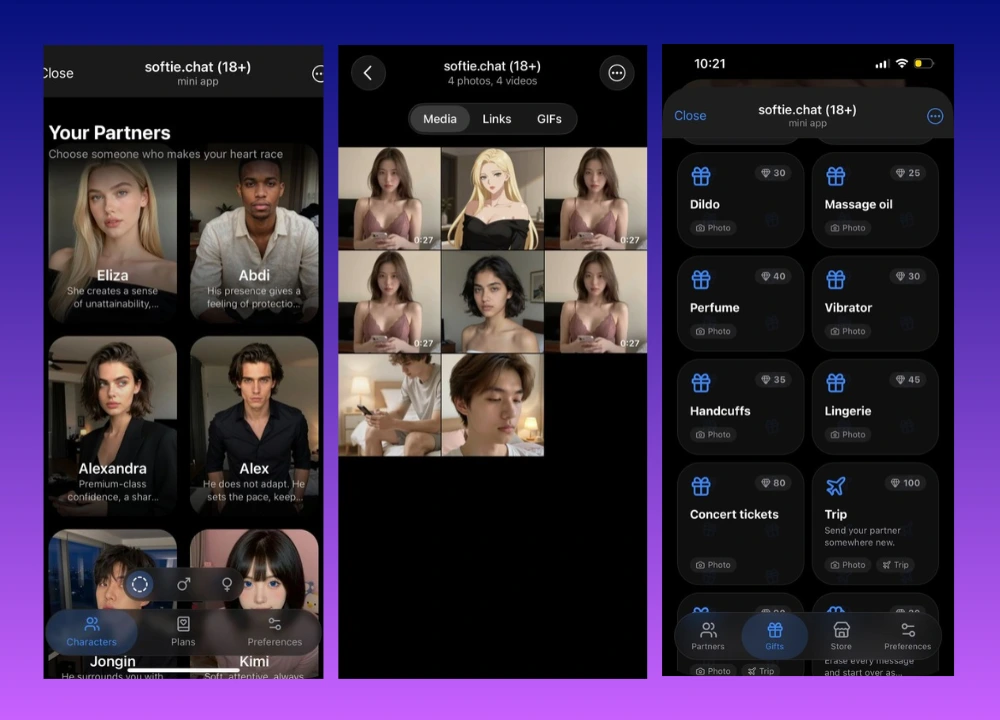1000x720 pixels.
Task: Switch to the Characters tab
Action: tap(92, 631)
